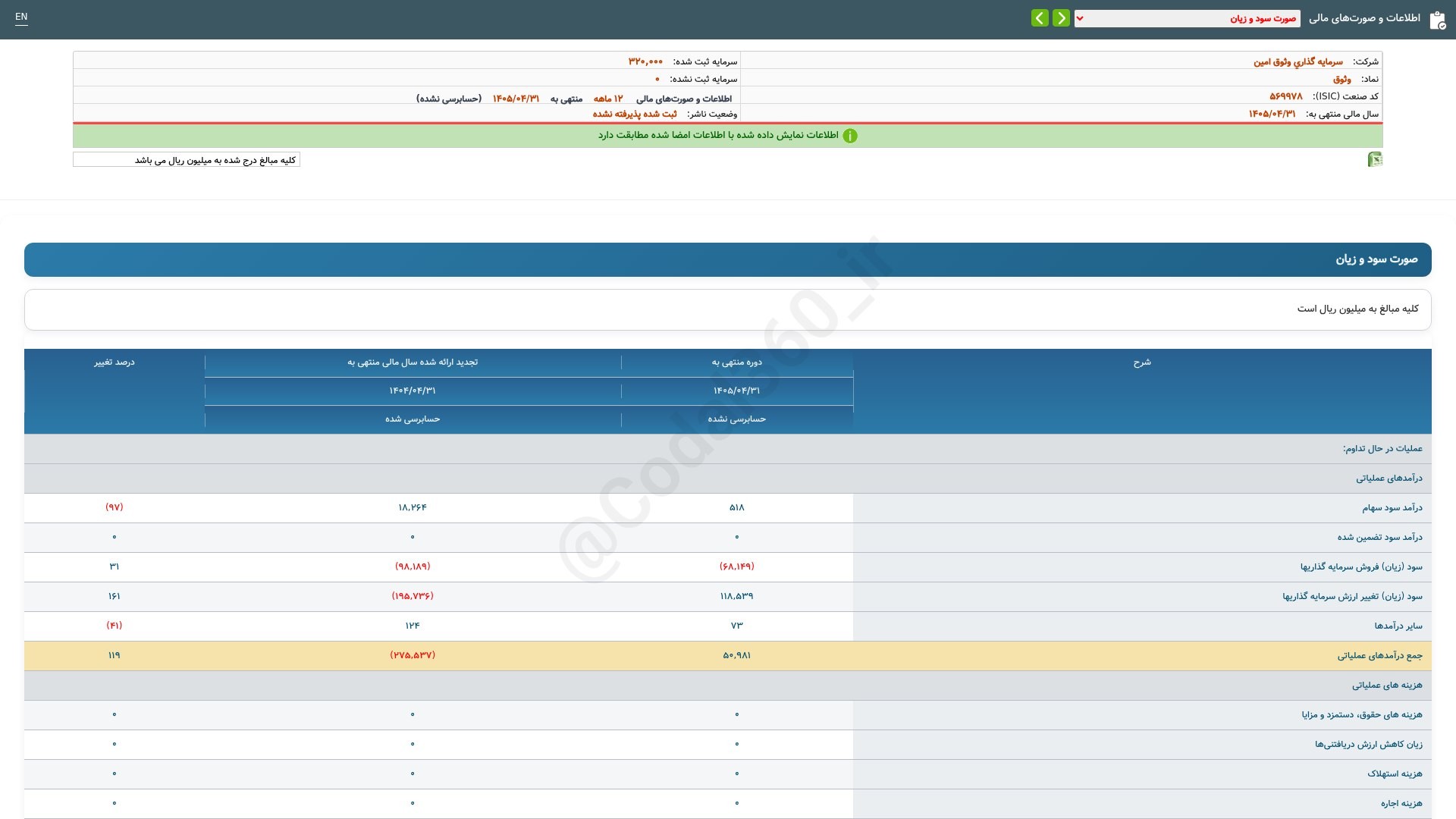This screenshot has height=819, width=1456.
Task: Go to previous report with left green arrow
Action: (x=1040, y=17)
